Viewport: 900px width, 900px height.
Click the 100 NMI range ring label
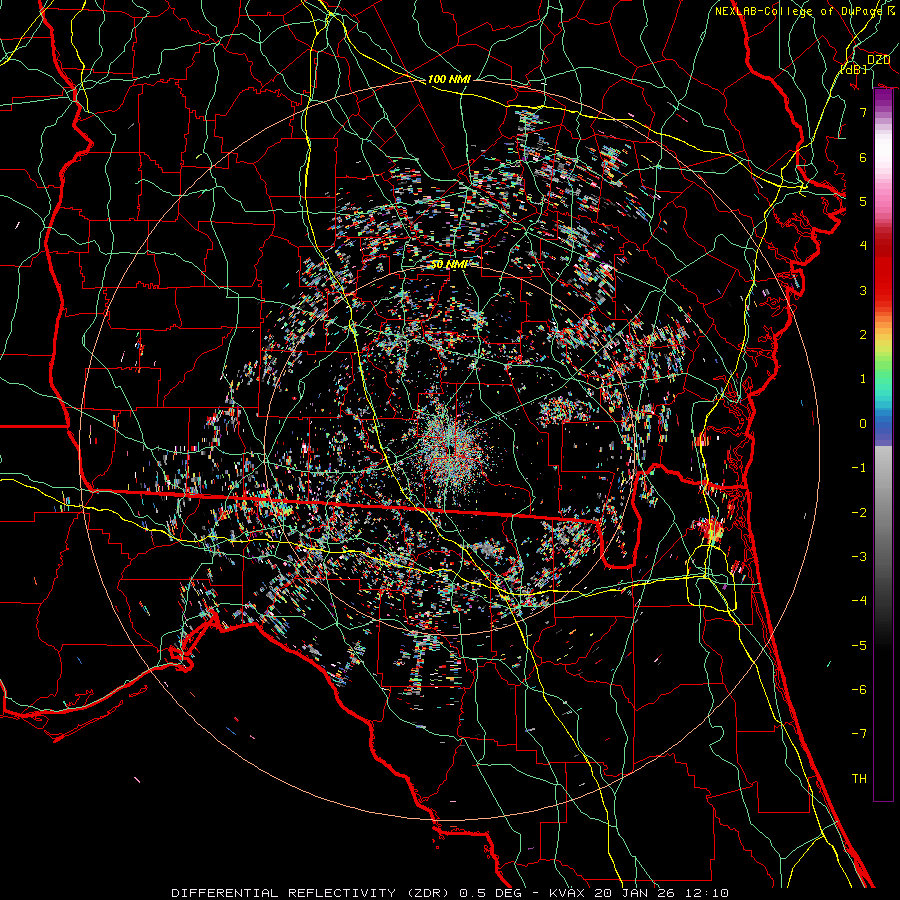coord(449,79)
